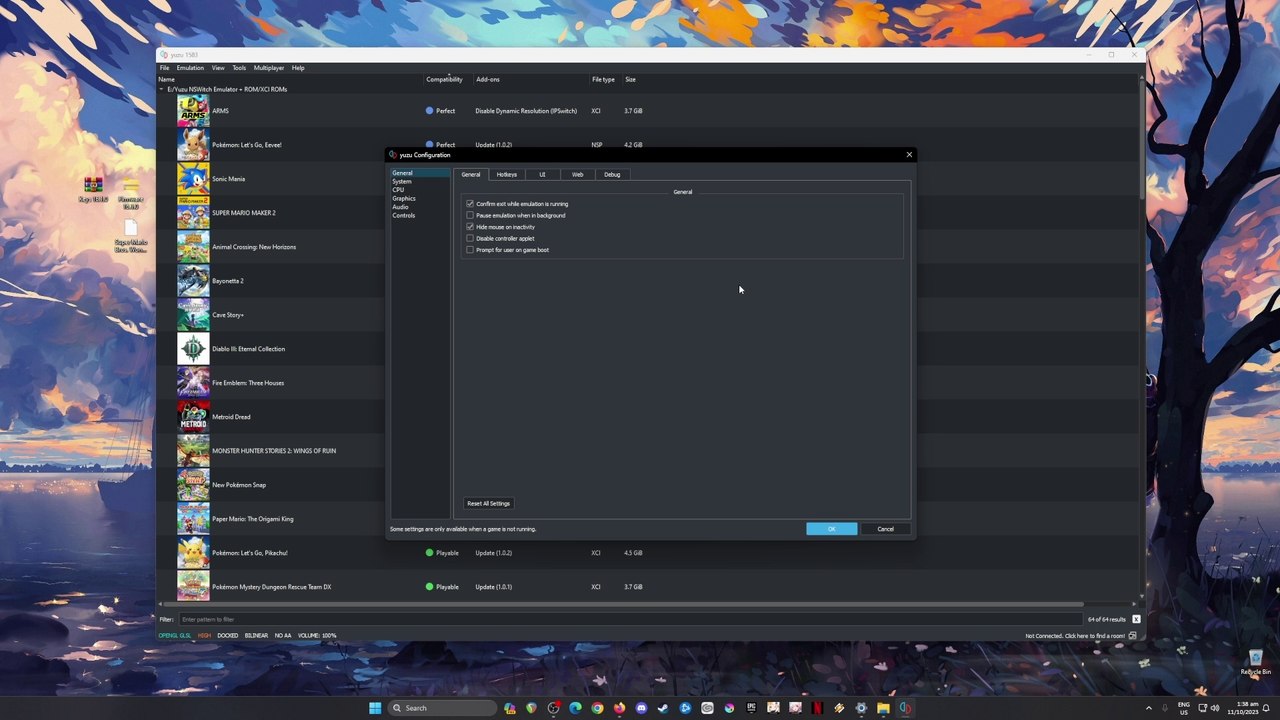Click the Reset All Settings button
1280x720 pixels.
pyautogui.click(x=488, y=503)
